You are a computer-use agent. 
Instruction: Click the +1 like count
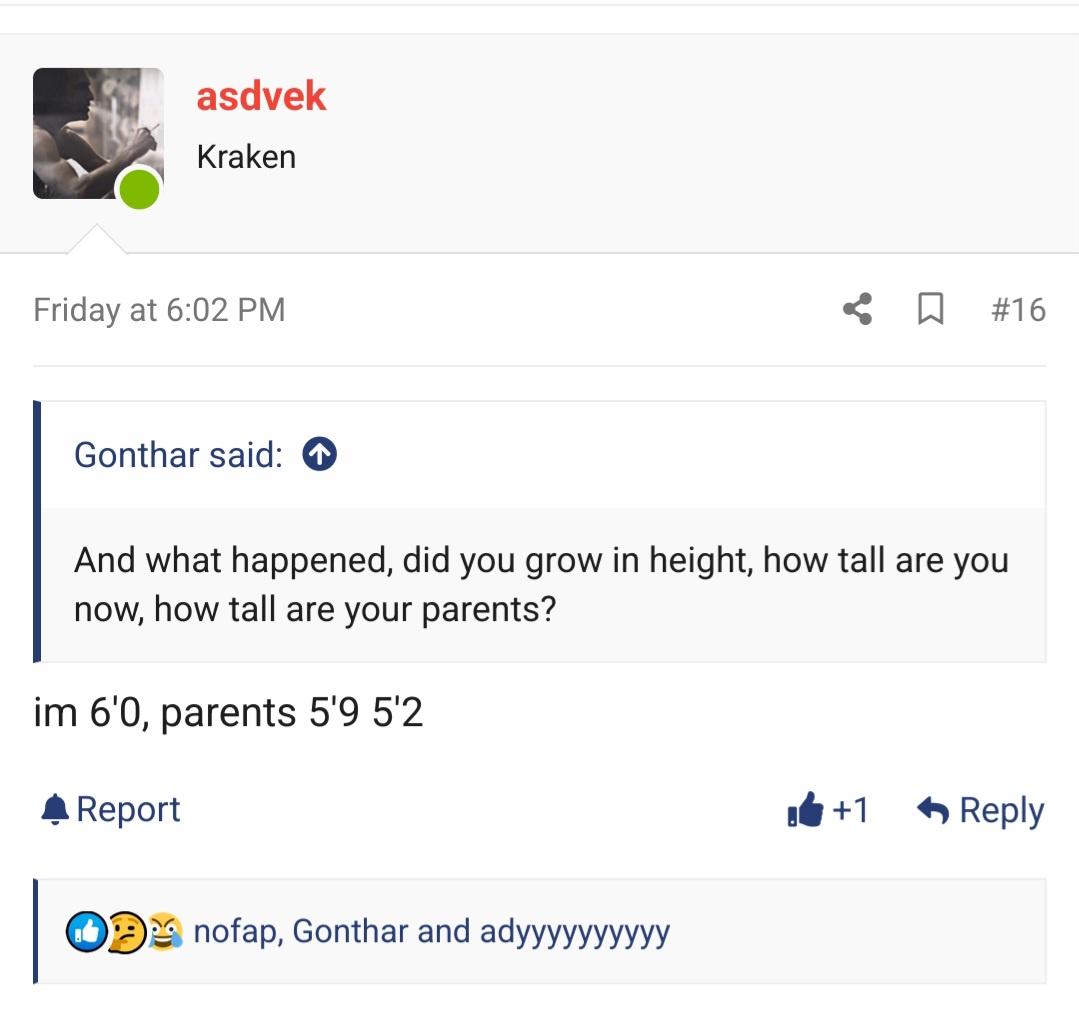(850, 810)
